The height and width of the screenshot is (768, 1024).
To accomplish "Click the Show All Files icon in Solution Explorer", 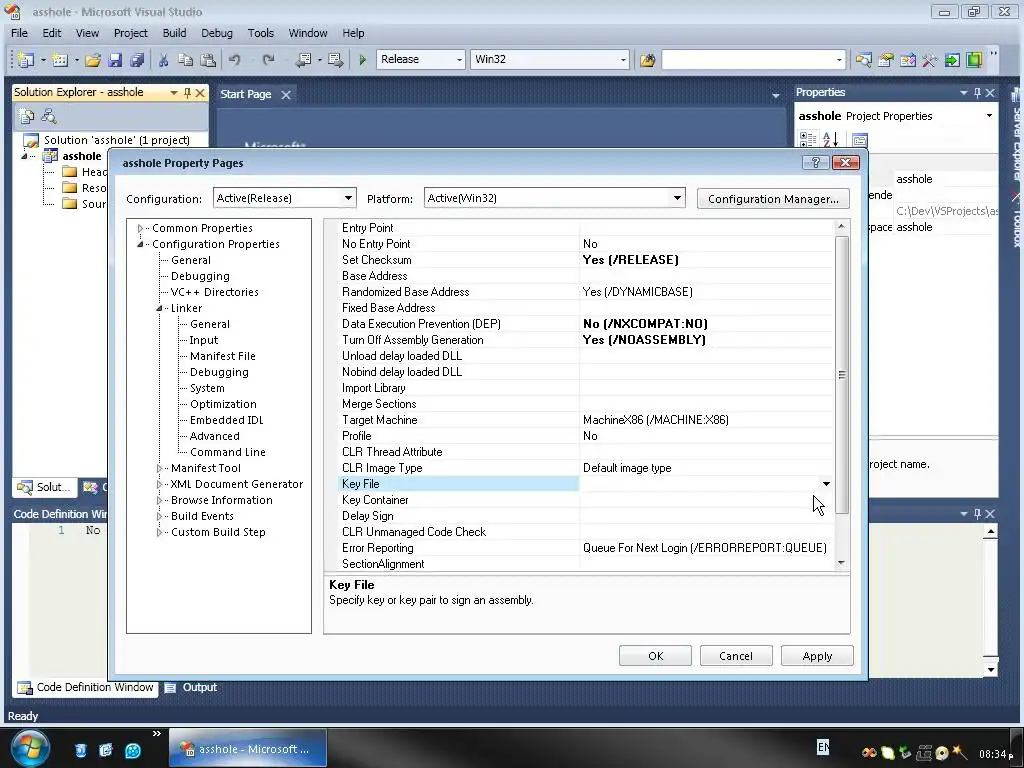I will coord(49,116).
